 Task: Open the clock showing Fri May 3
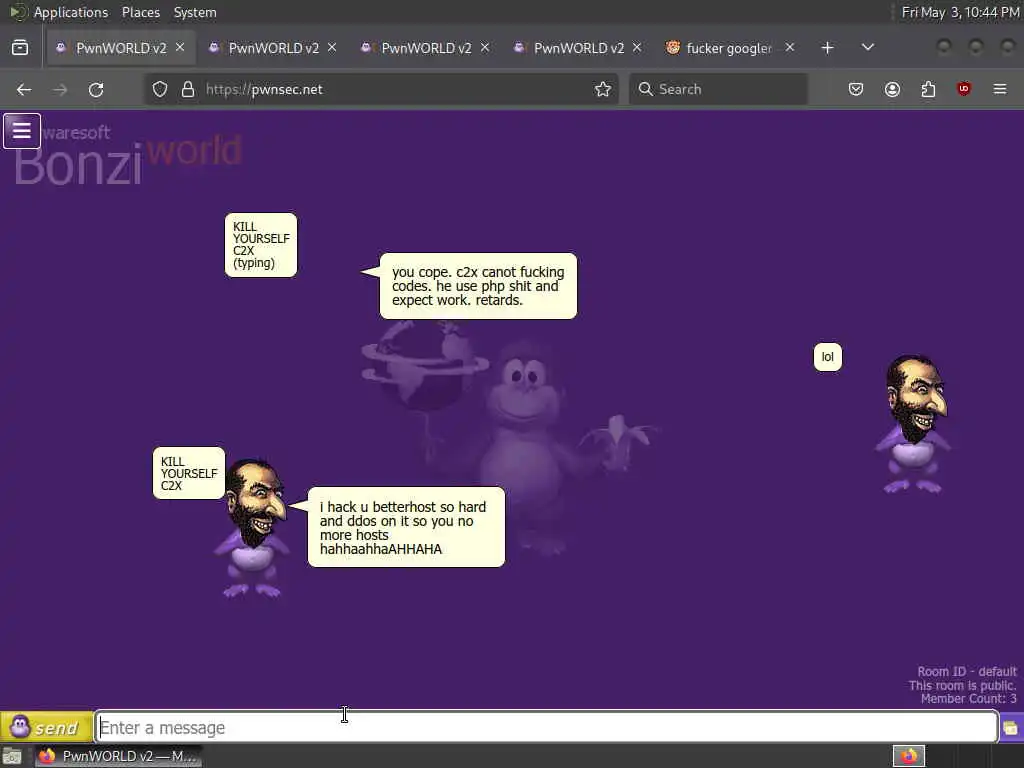point(960,12)
